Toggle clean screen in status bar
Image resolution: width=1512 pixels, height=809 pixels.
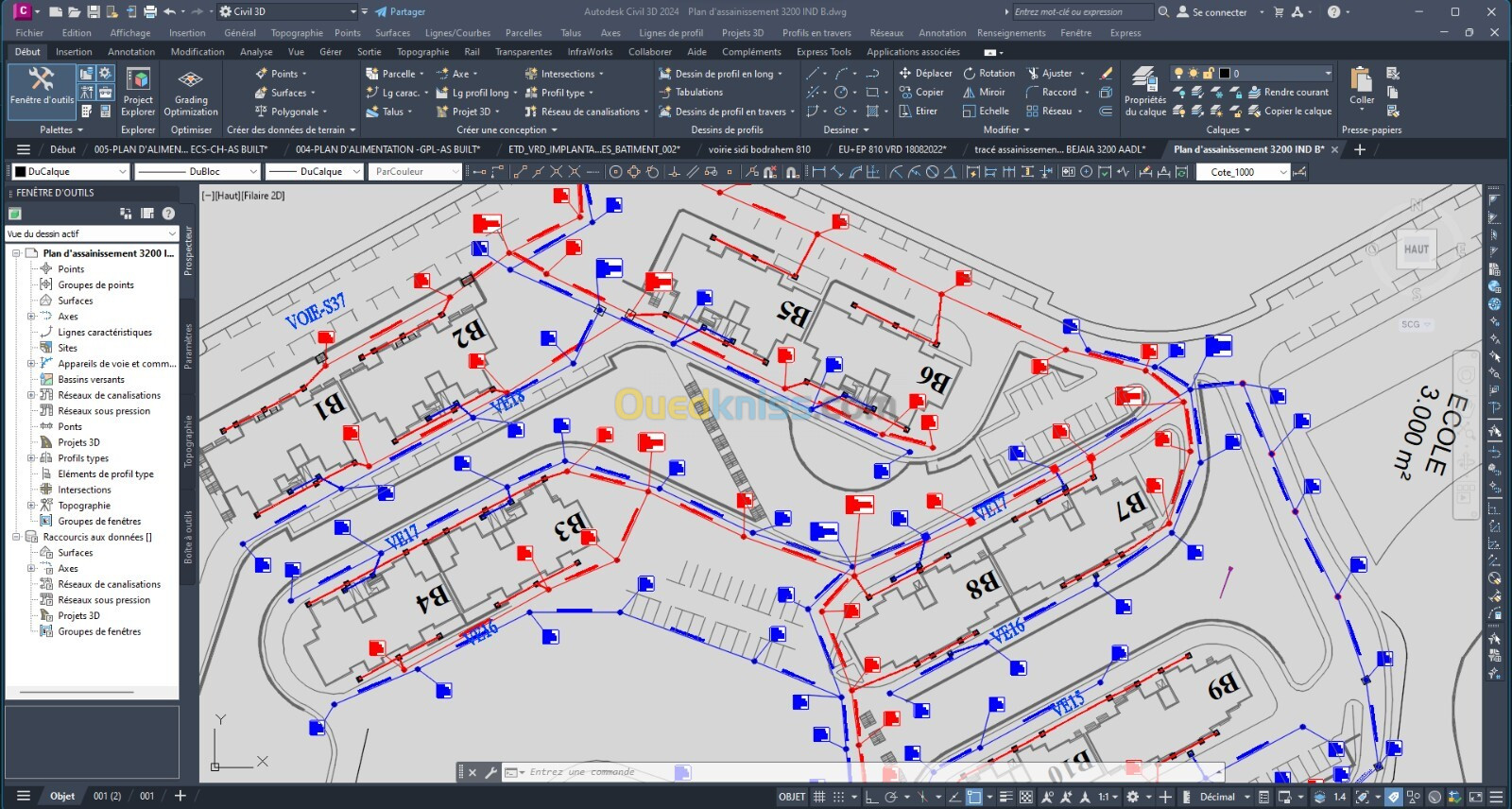click(x=1477, y=797)
